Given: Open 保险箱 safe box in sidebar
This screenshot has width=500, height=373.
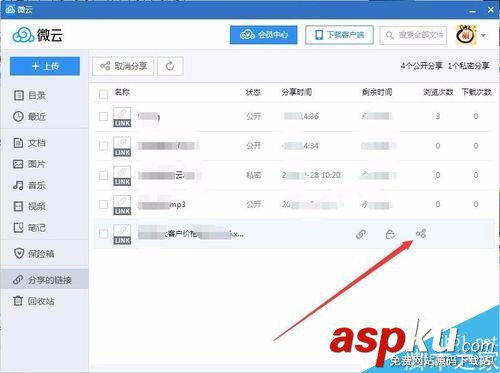Looking at the screenshot, I should [x=34, y=254].
